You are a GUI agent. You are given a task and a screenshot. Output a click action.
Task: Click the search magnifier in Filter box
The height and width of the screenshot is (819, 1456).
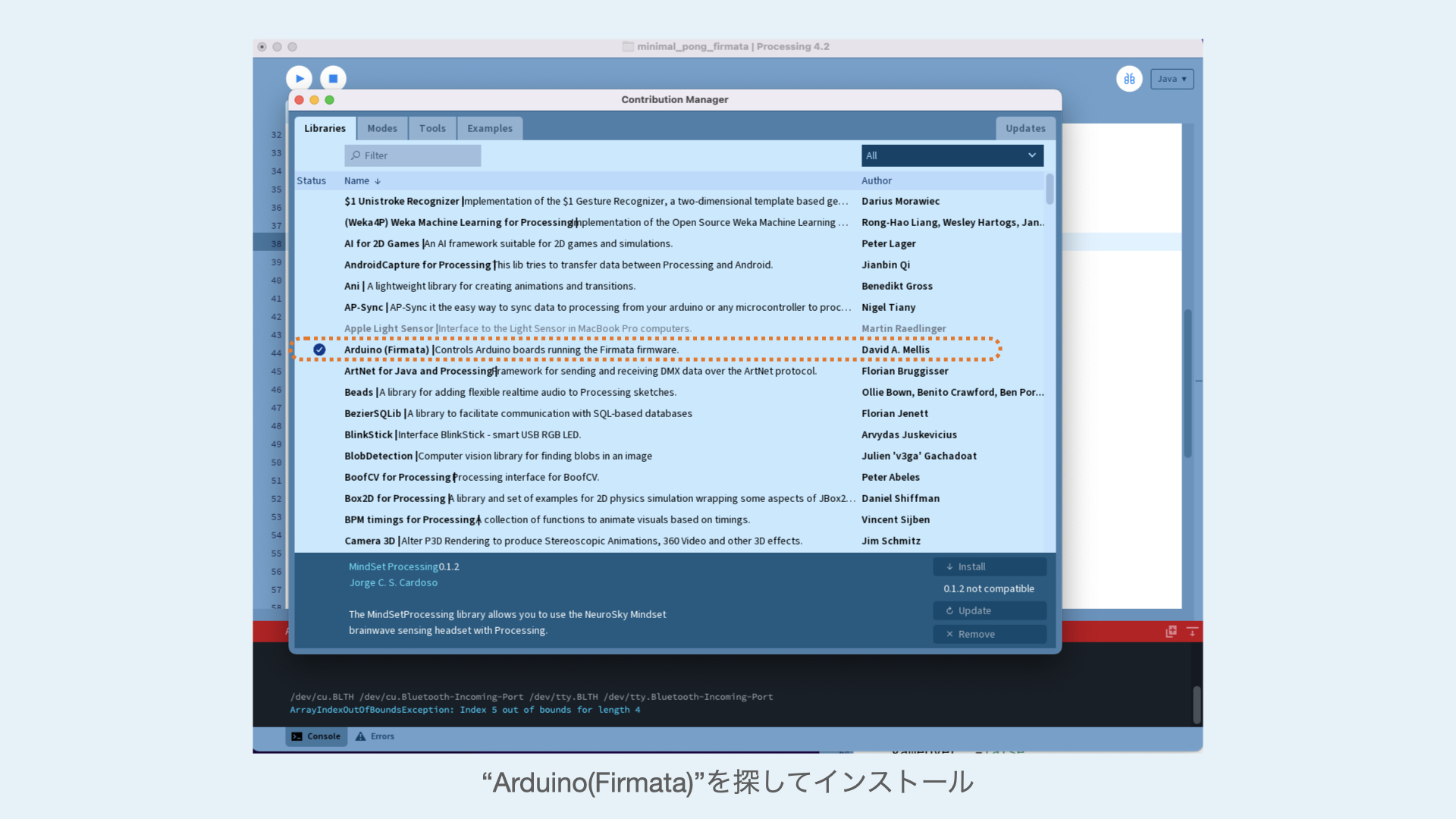356,155
